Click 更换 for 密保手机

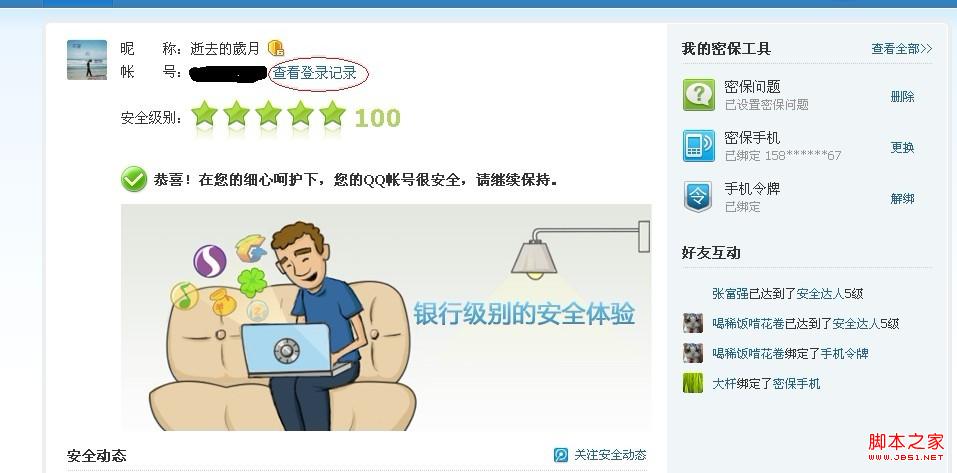[902, 147]
